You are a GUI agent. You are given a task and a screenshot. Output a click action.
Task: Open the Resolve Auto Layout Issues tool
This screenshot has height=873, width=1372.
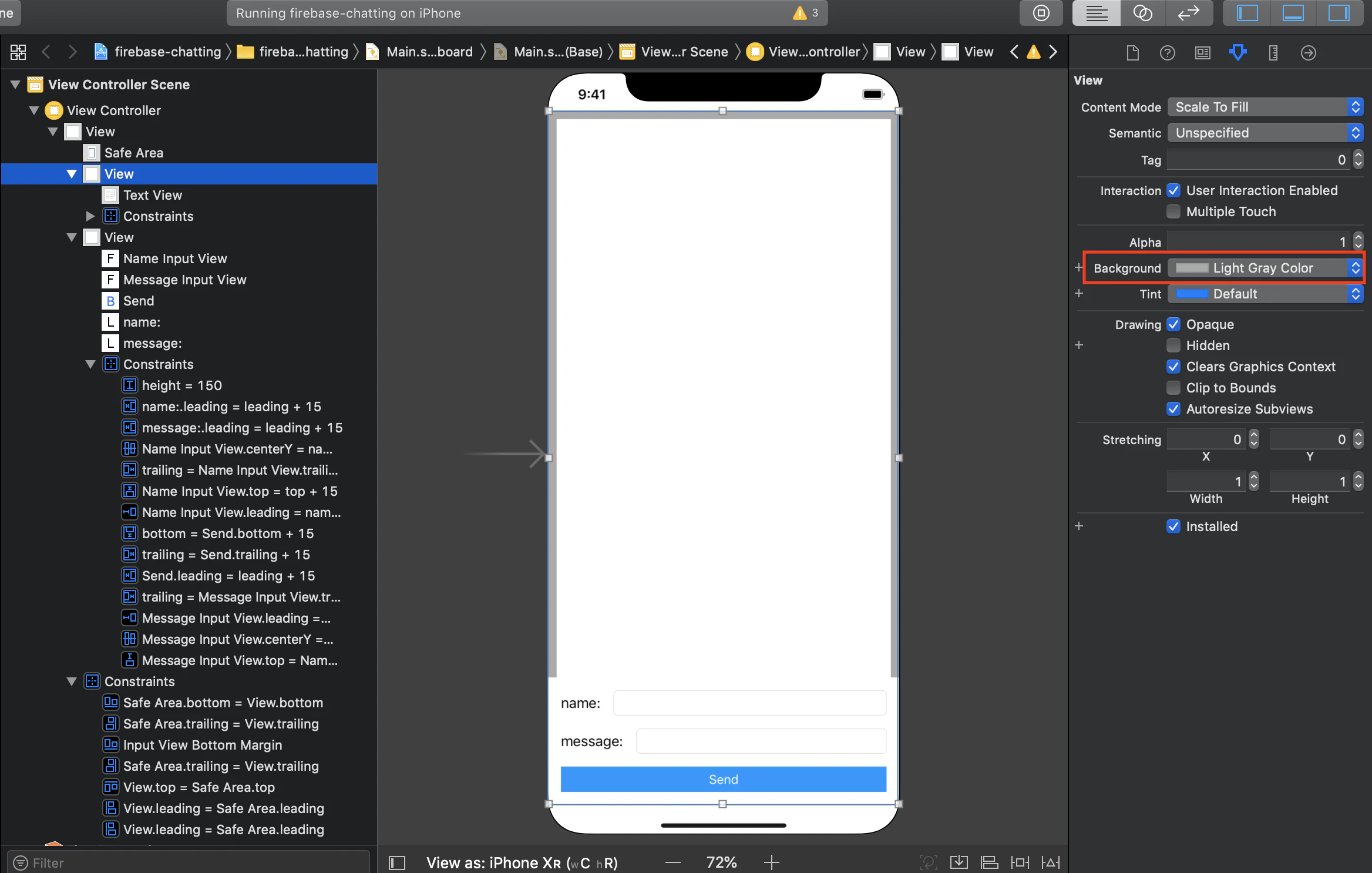point(1051,862)
